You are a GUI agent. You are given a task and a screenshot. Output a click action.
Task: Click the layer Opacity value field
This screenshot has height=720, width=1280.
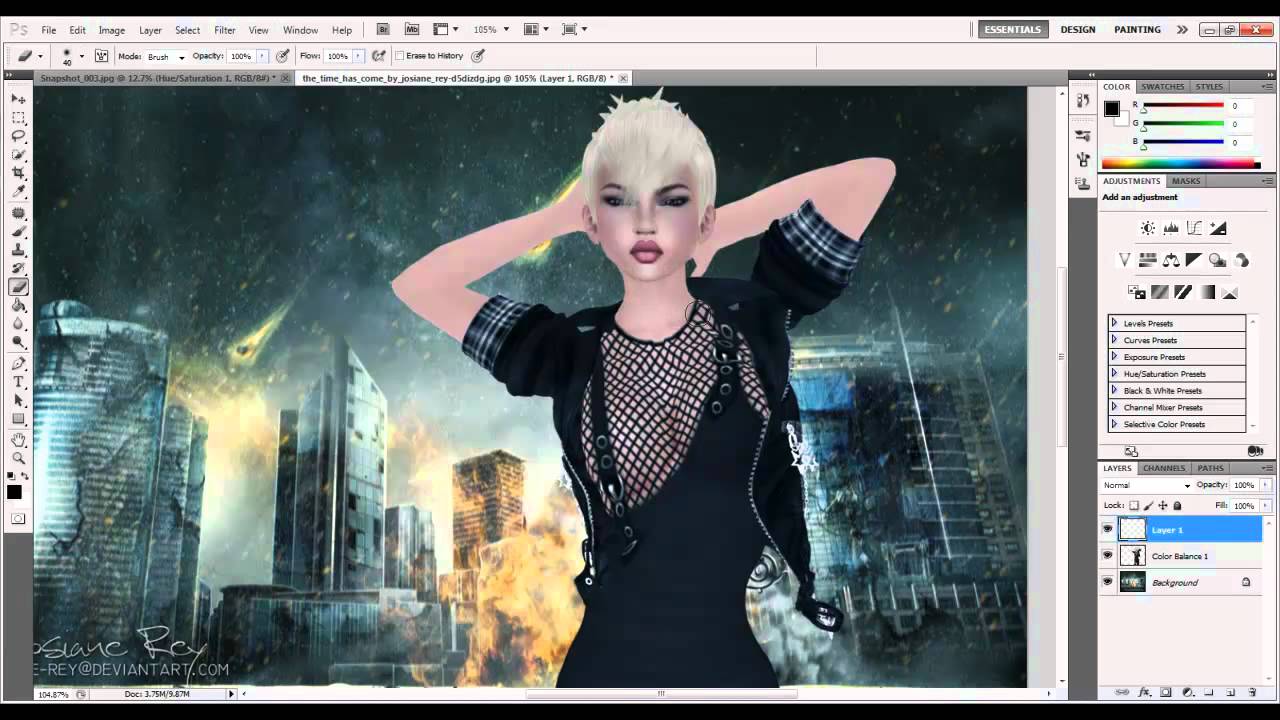pyautogui.click(x=1243, y=485)
